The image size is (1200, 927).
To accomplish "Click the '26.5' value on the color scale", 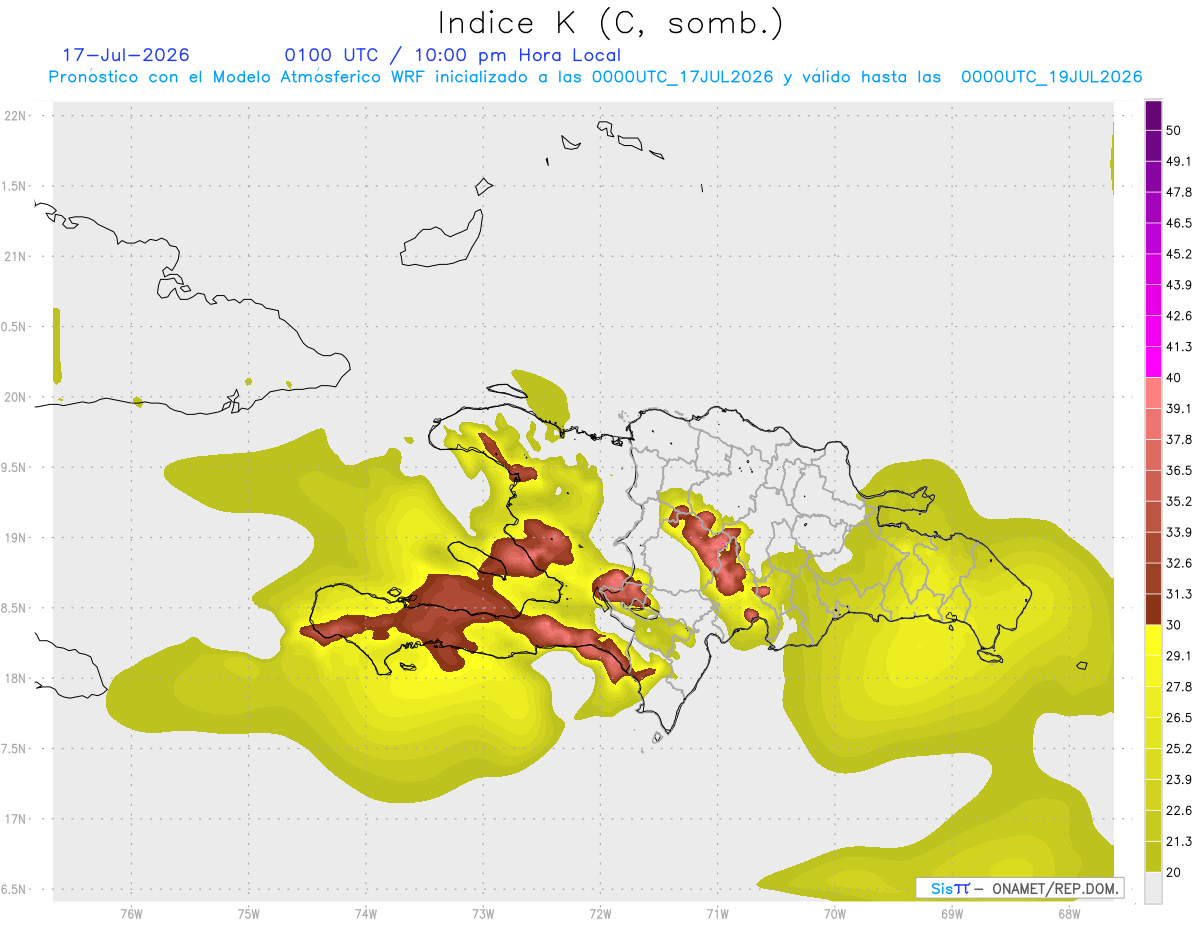I will 1179,717.
